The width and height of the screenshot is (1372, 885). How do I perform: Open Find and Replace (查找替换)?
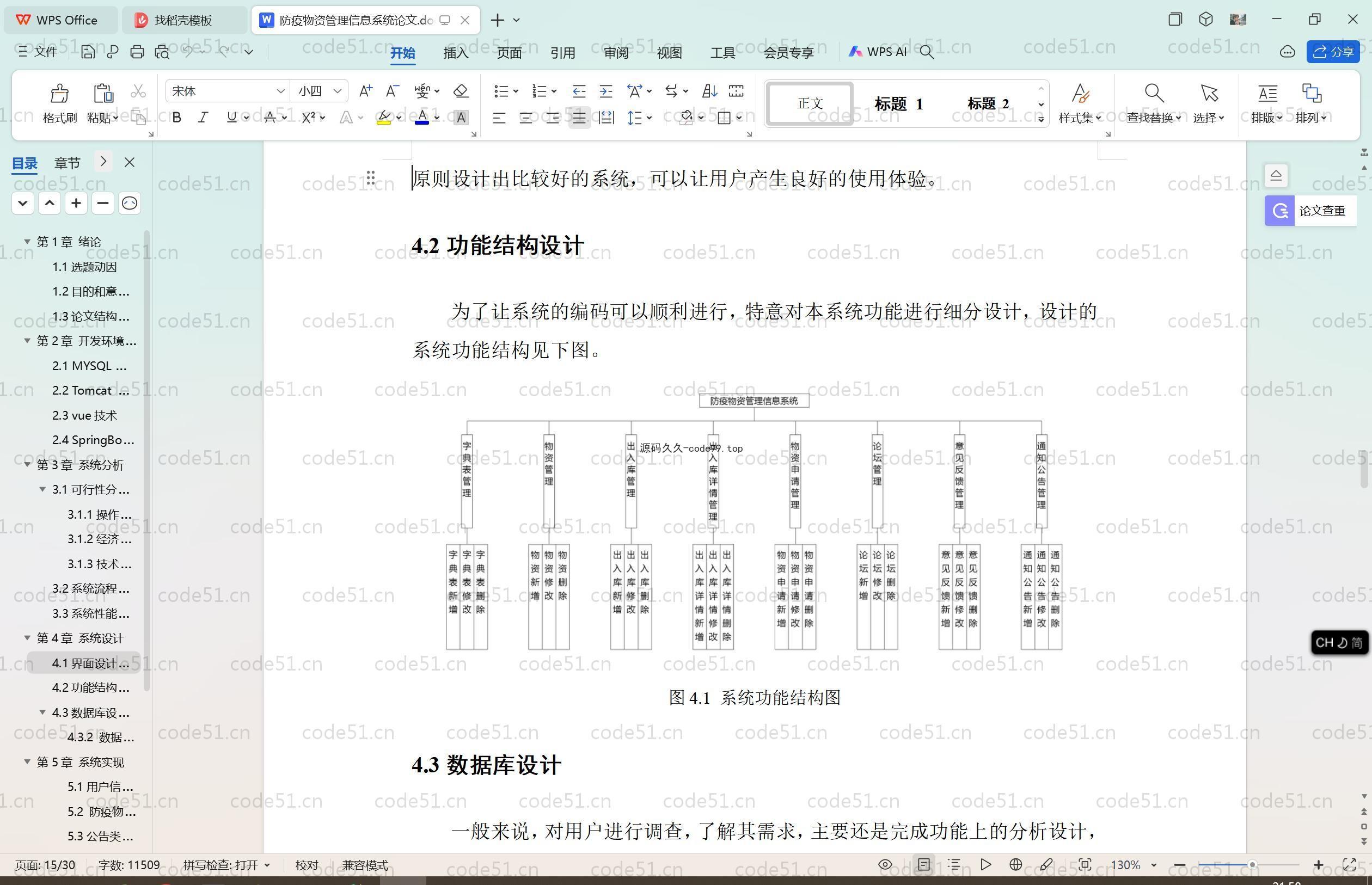point(1154,103)
